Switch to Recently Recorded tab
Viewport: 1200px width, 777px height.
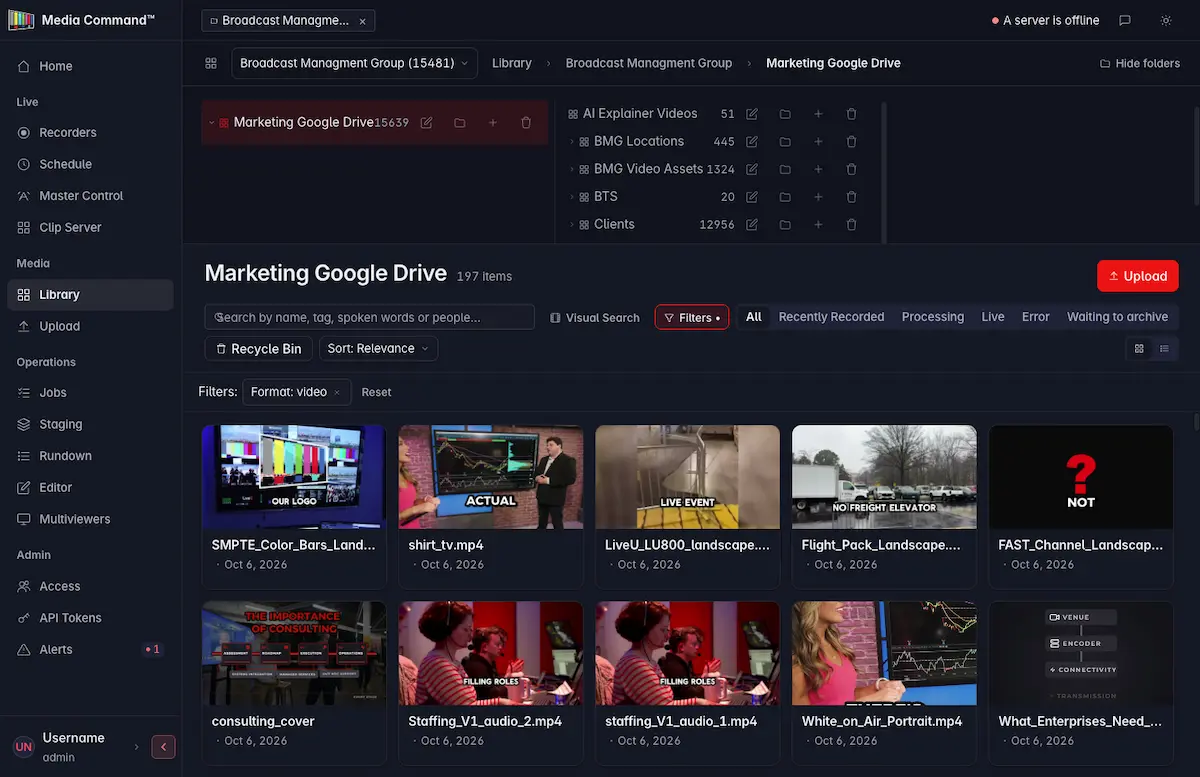(831, 317)
